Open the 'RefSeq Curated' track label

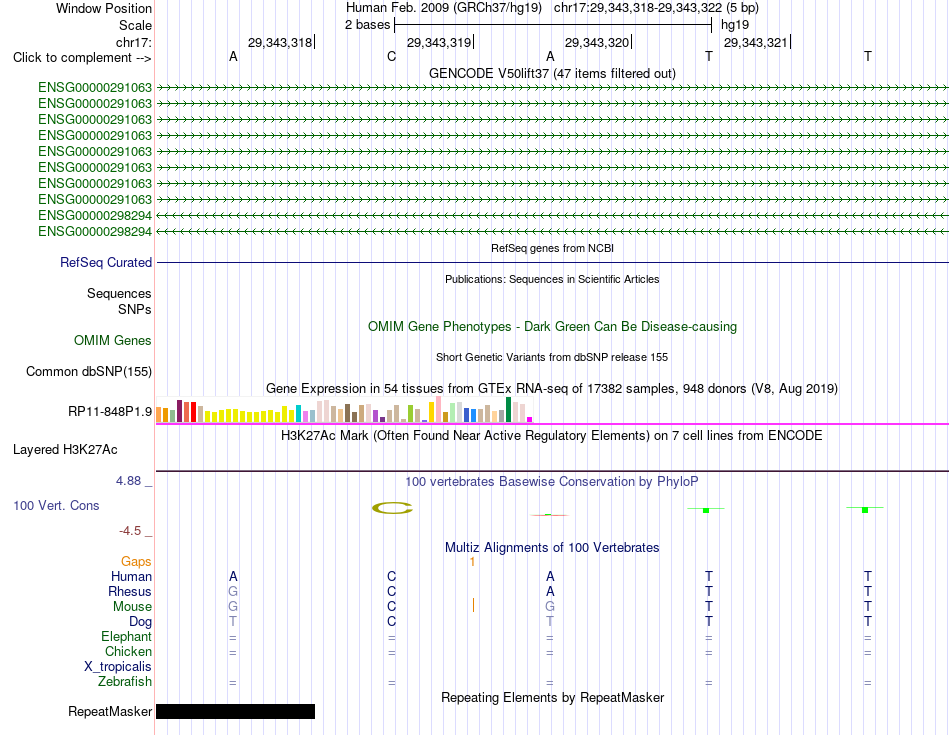(x=106, y=262)
